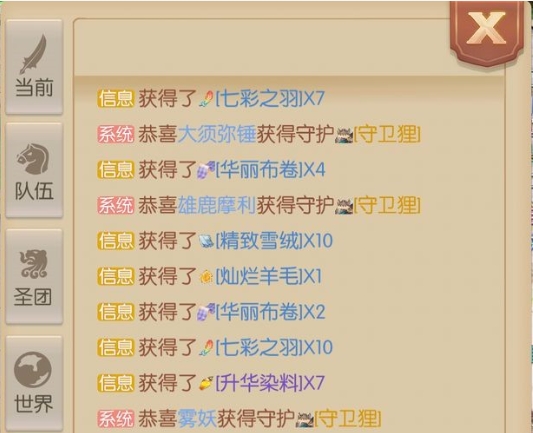The height and width of the screenshot is (433, 533).
Task: Click the golden wool icon beside 灿烂羊毛
Action: pos(206,277)
